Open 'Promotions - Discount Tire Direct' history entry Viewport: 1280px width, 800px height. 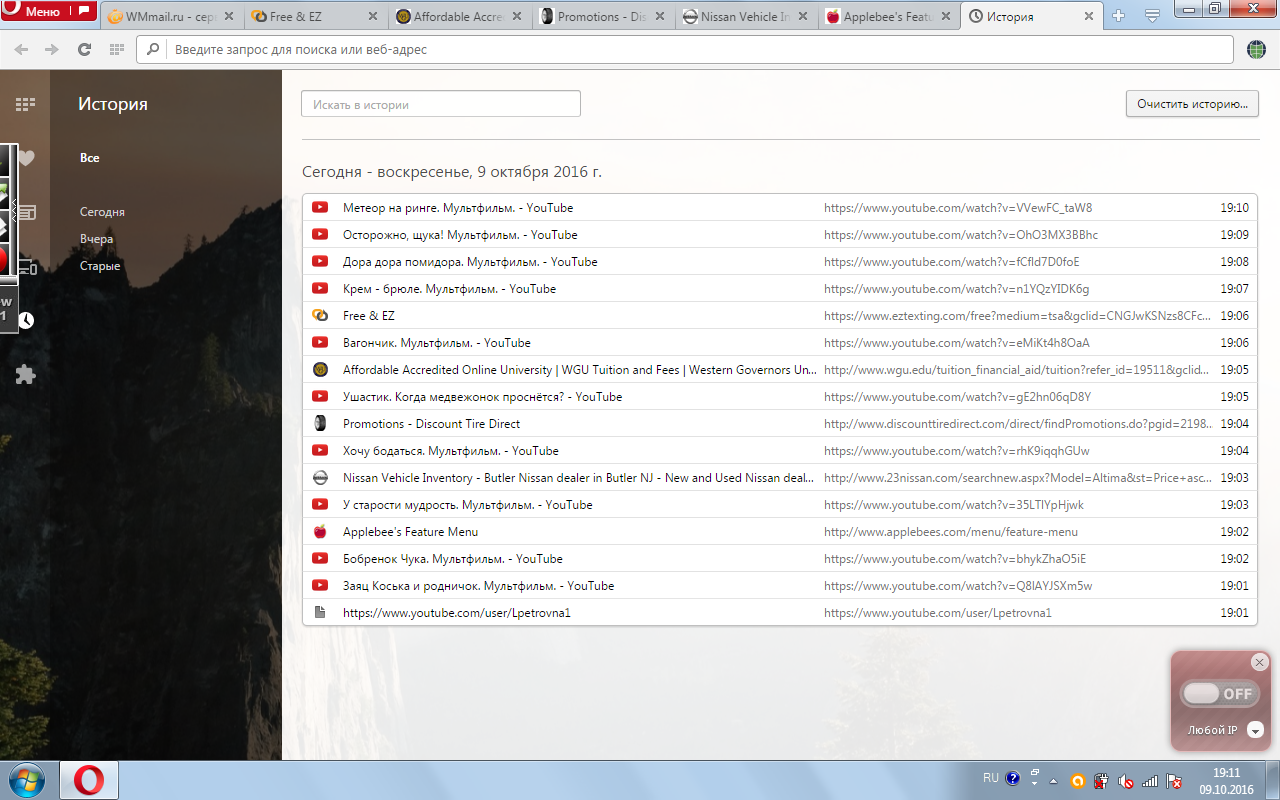point(431,424)
